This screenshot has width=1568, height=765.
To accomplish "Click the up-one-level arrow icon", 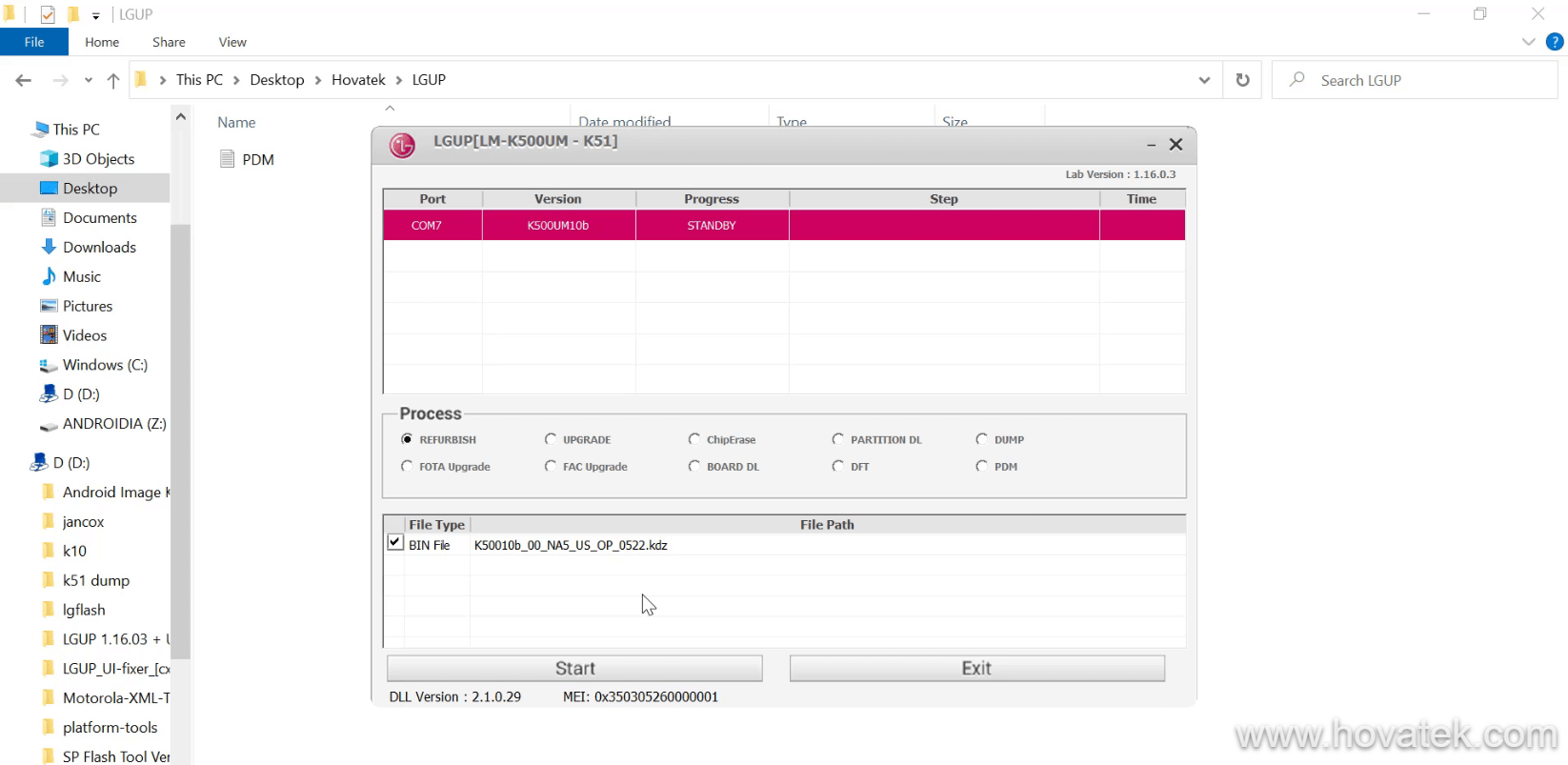I will tap(113, 81).
